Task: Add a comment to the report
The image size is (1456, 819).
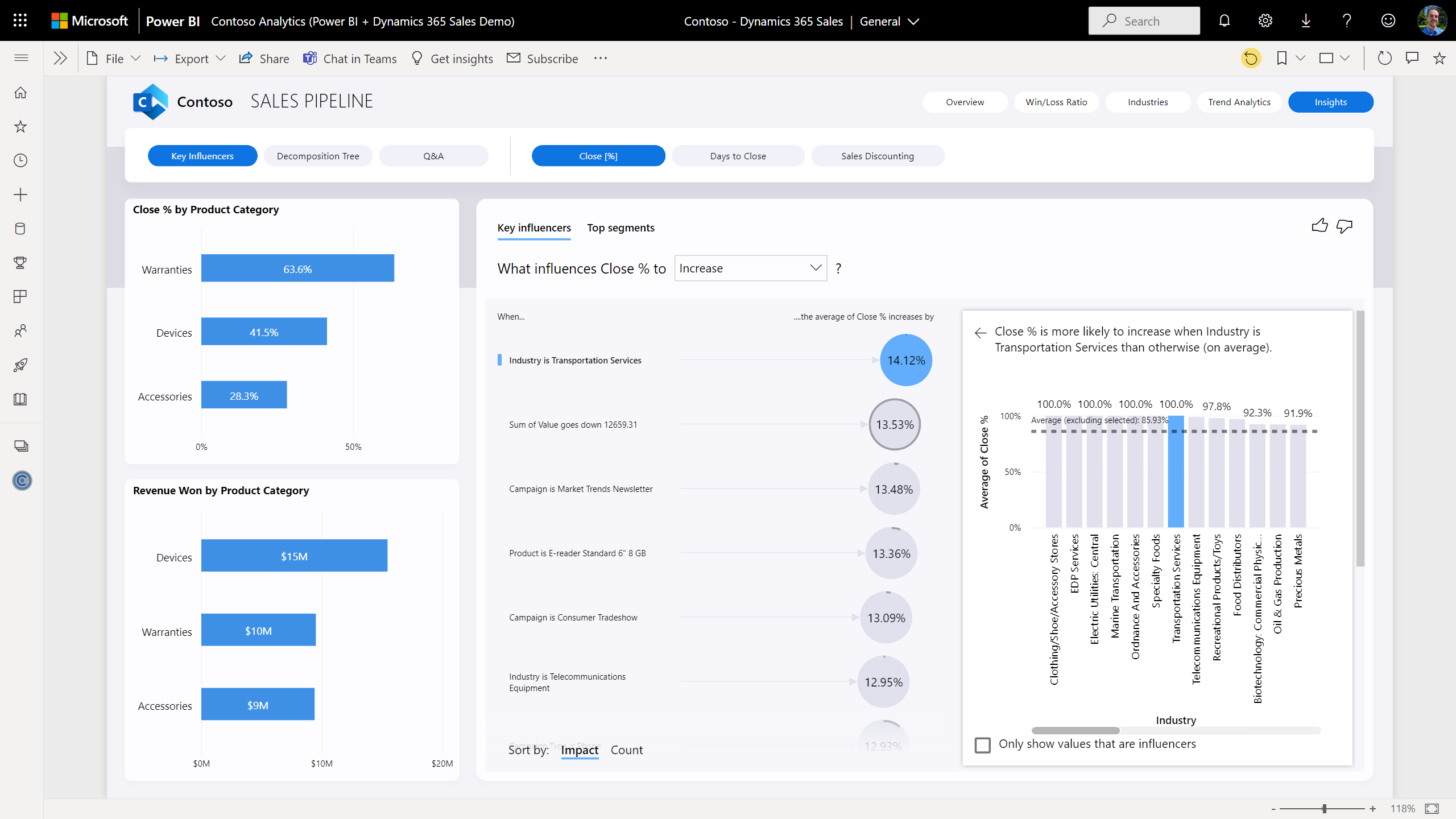Action: (x=1413, y=57)
